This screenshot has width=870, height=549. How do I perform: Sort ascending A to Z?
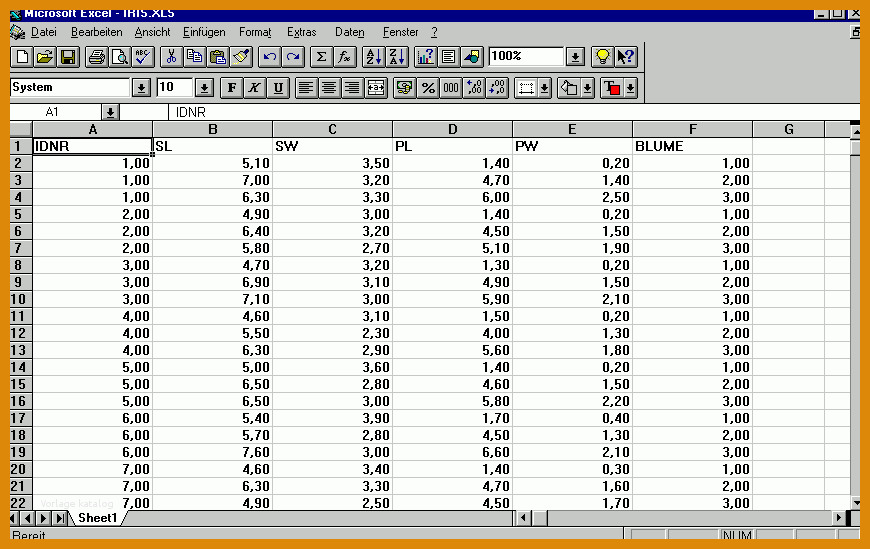(373, 57)
